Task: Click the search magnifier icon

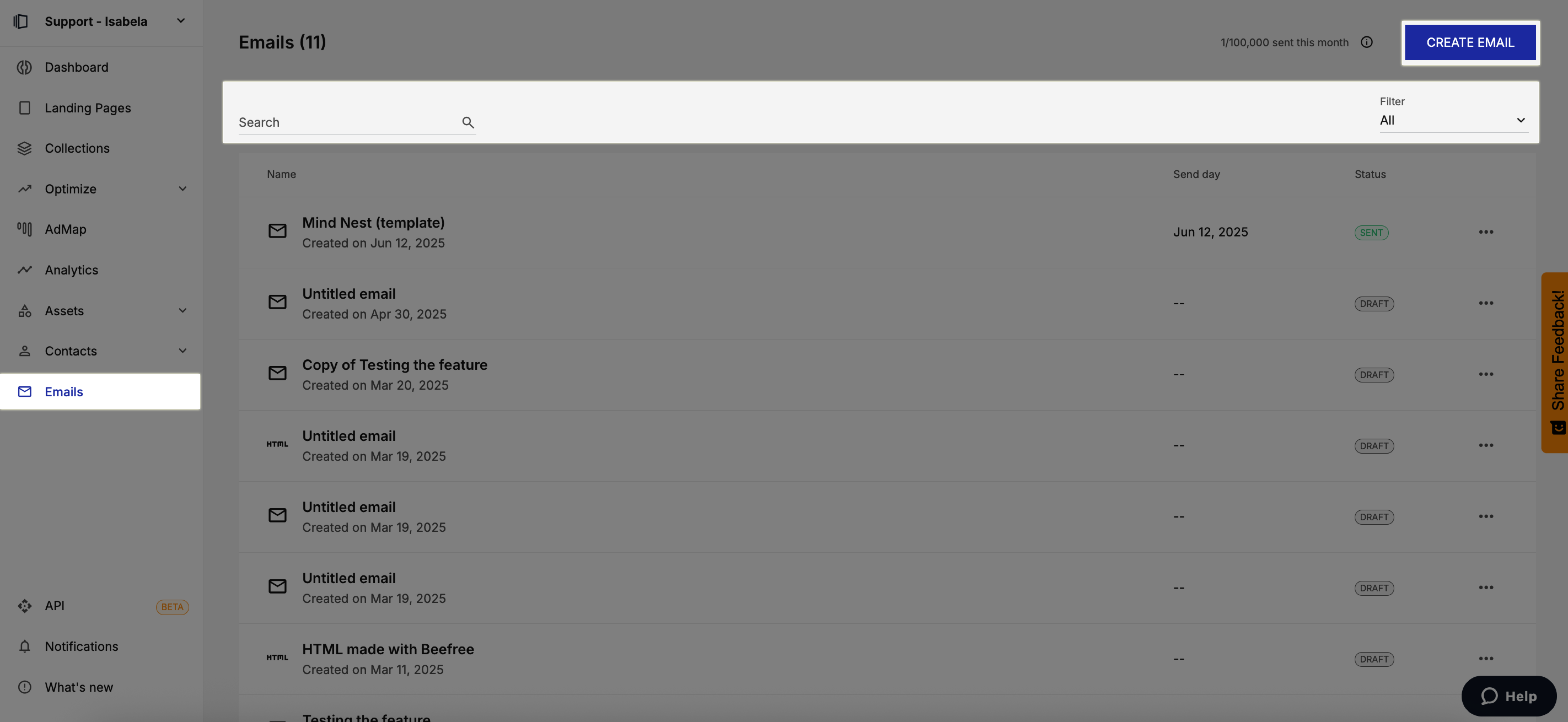Action: point(468,122)
